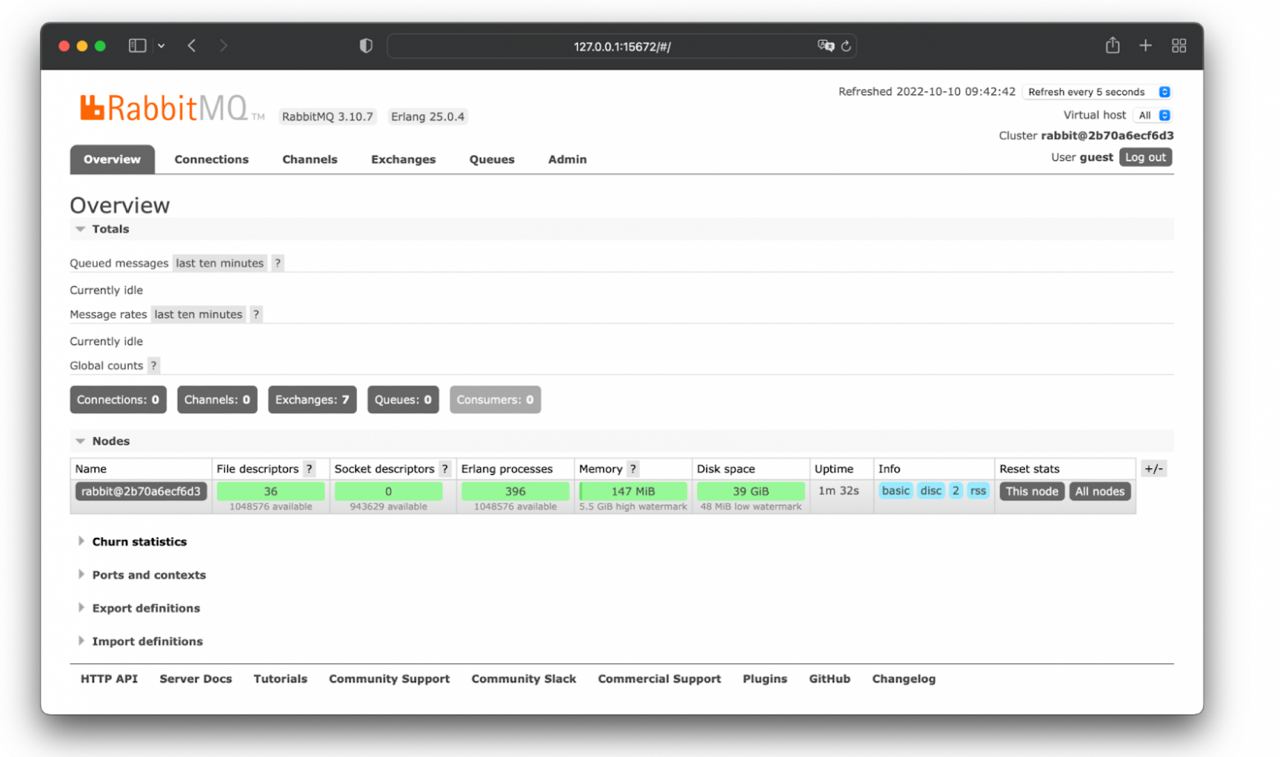Open the privacy shield report icon
1280x757 pixels.
click(366, 46)
